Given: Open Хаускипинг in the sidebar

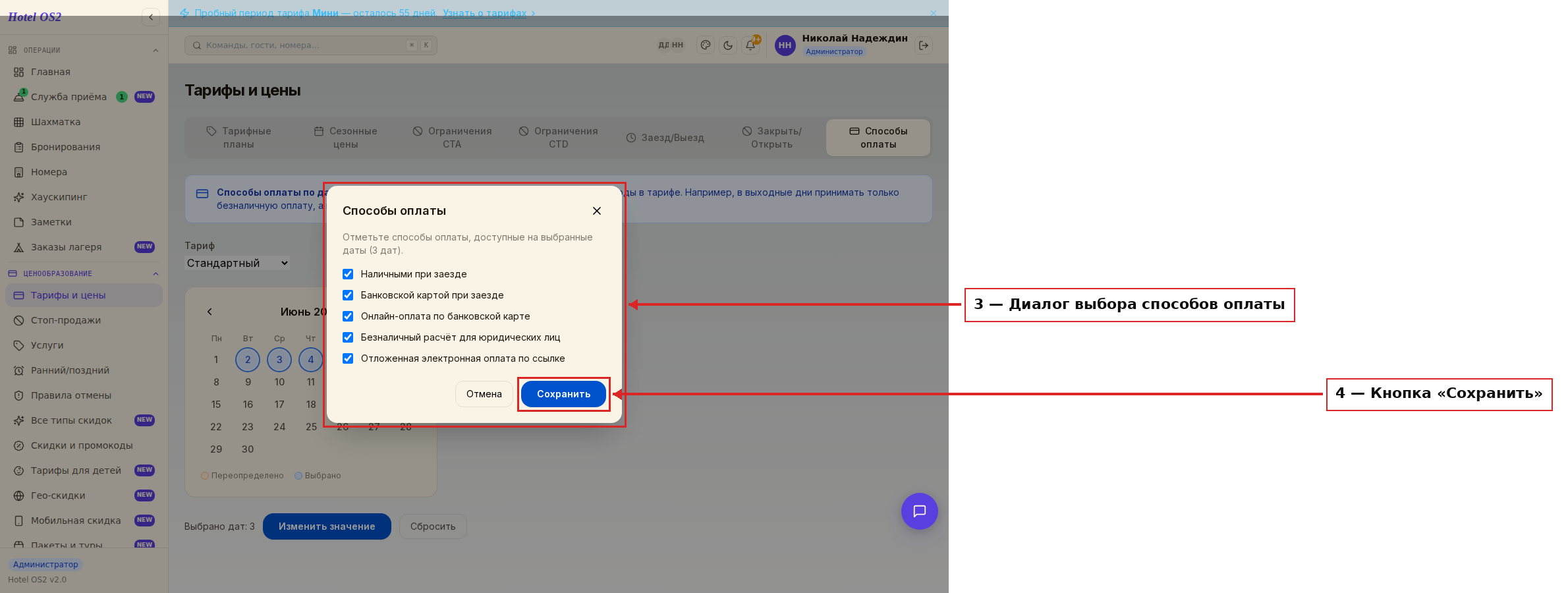Looking at the screenshot, I should pos(84,197).
